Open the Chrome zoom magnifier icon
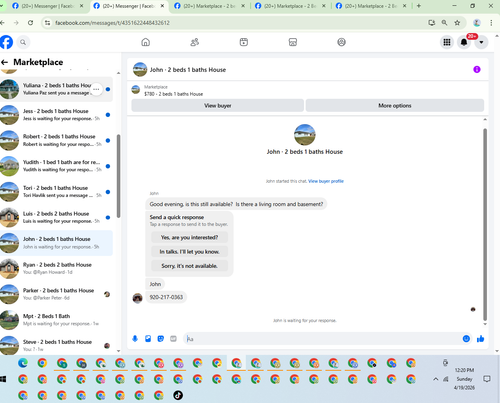This screenshot has height=403, width=500. 444,23
